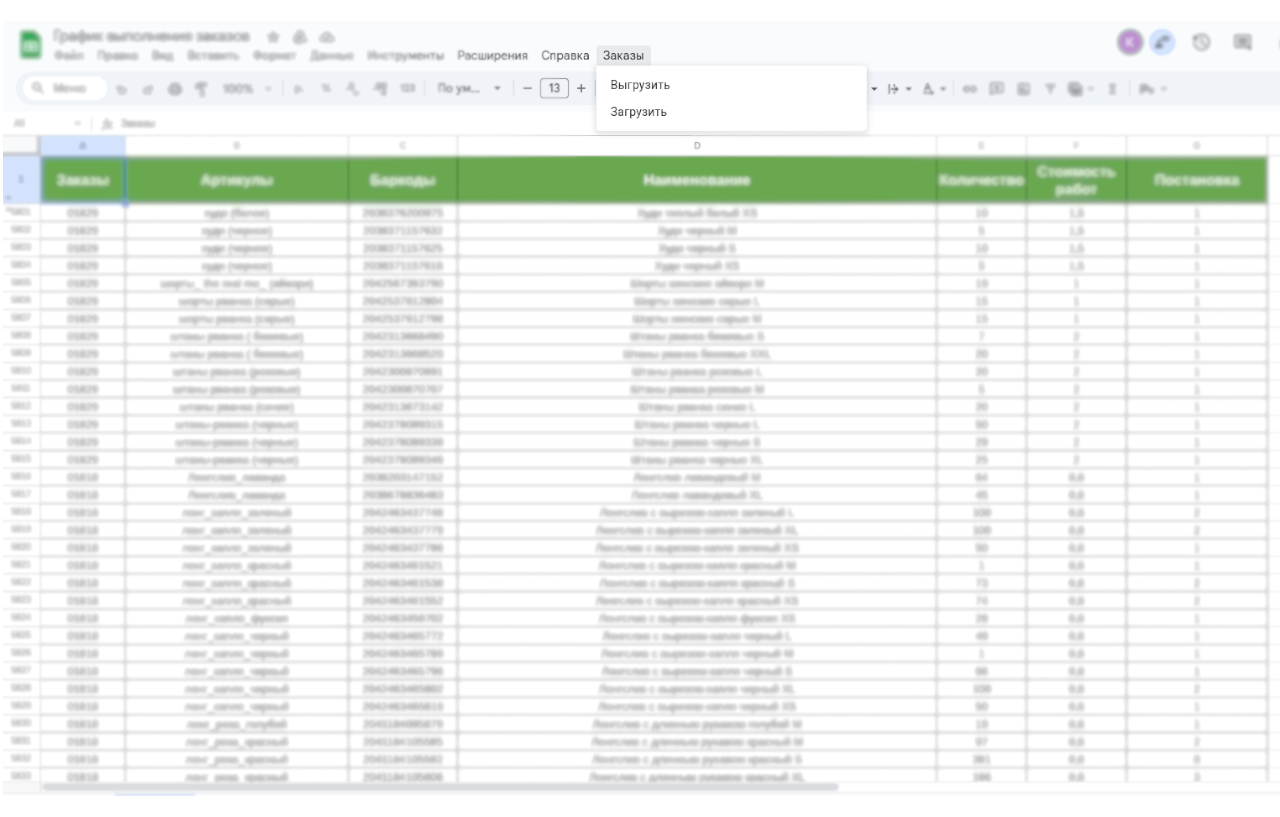Image resolution: width=1280 pixels, height=817 pixels.
Task: Insert a link from the toolbar
Action: pyautogui.click(x=970, y=88)
